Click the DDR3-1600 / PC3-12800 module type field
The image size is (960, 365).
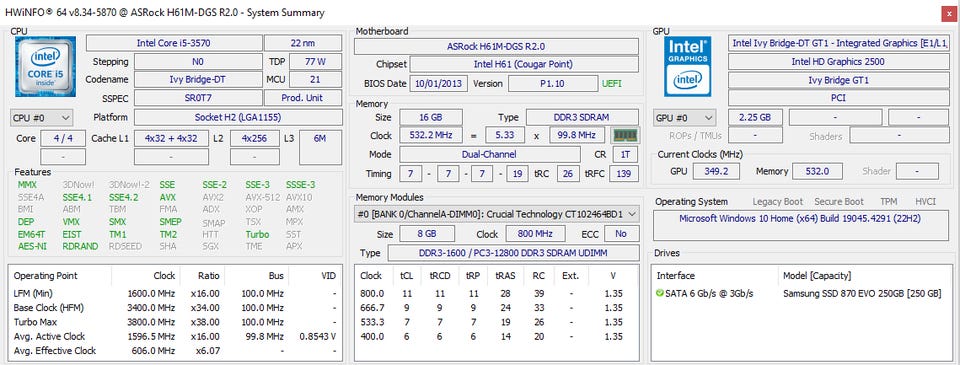pos(514,253)
